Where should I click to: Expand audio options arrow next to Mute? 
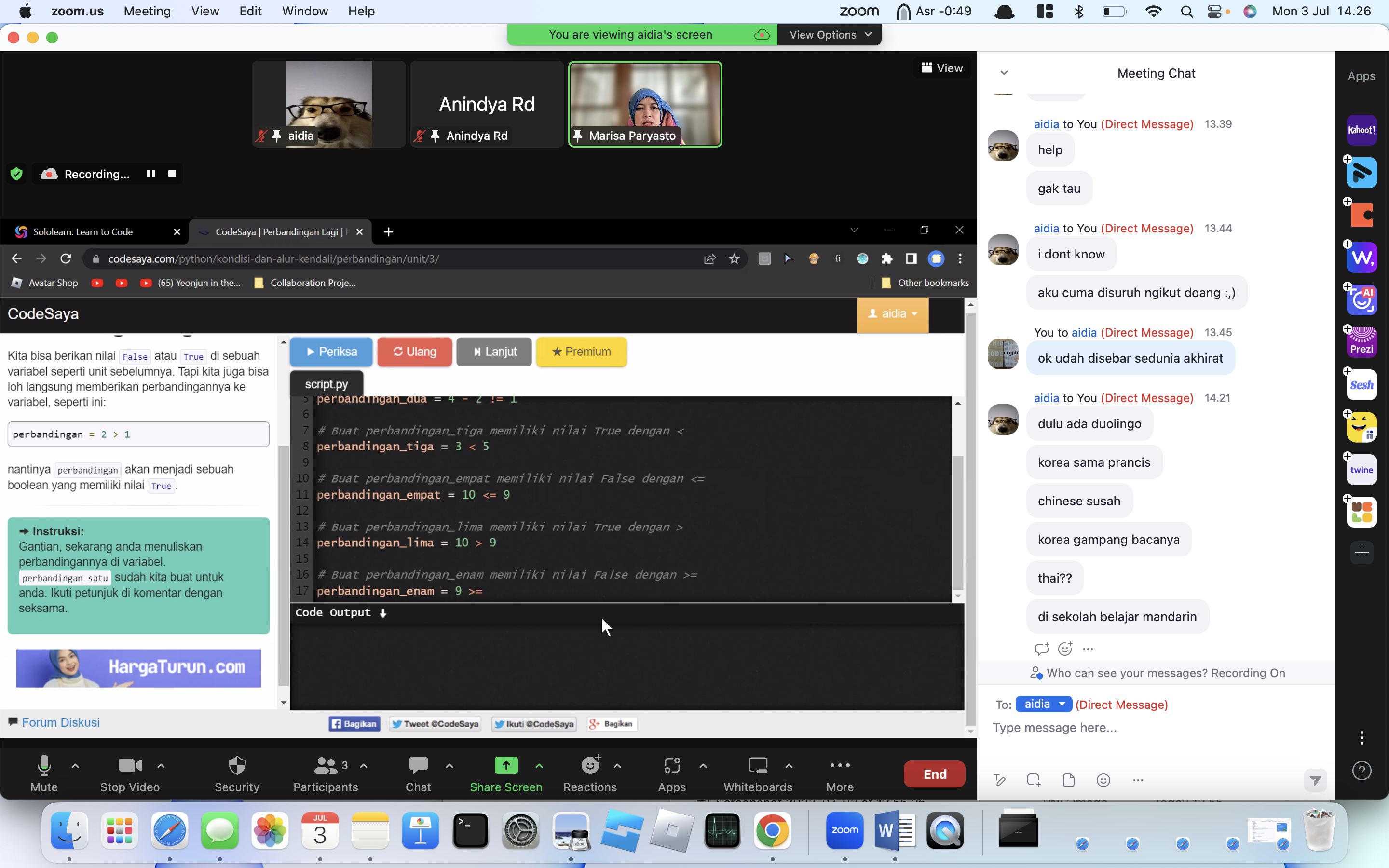tap(75, 765)
